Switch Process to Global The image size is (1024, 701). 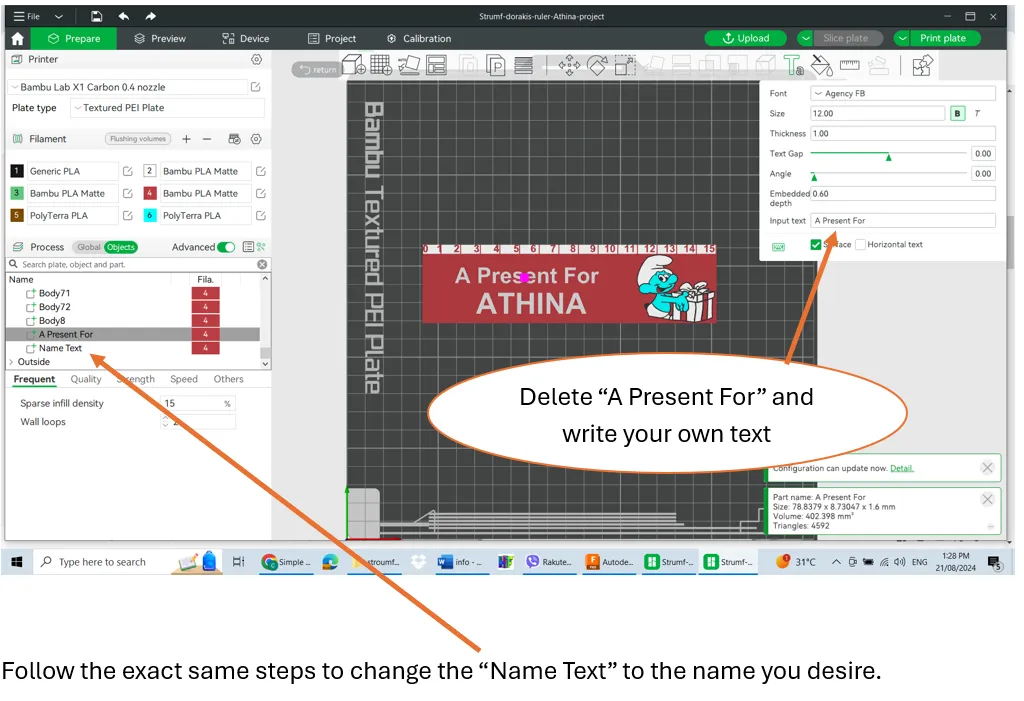click(88, 247)
